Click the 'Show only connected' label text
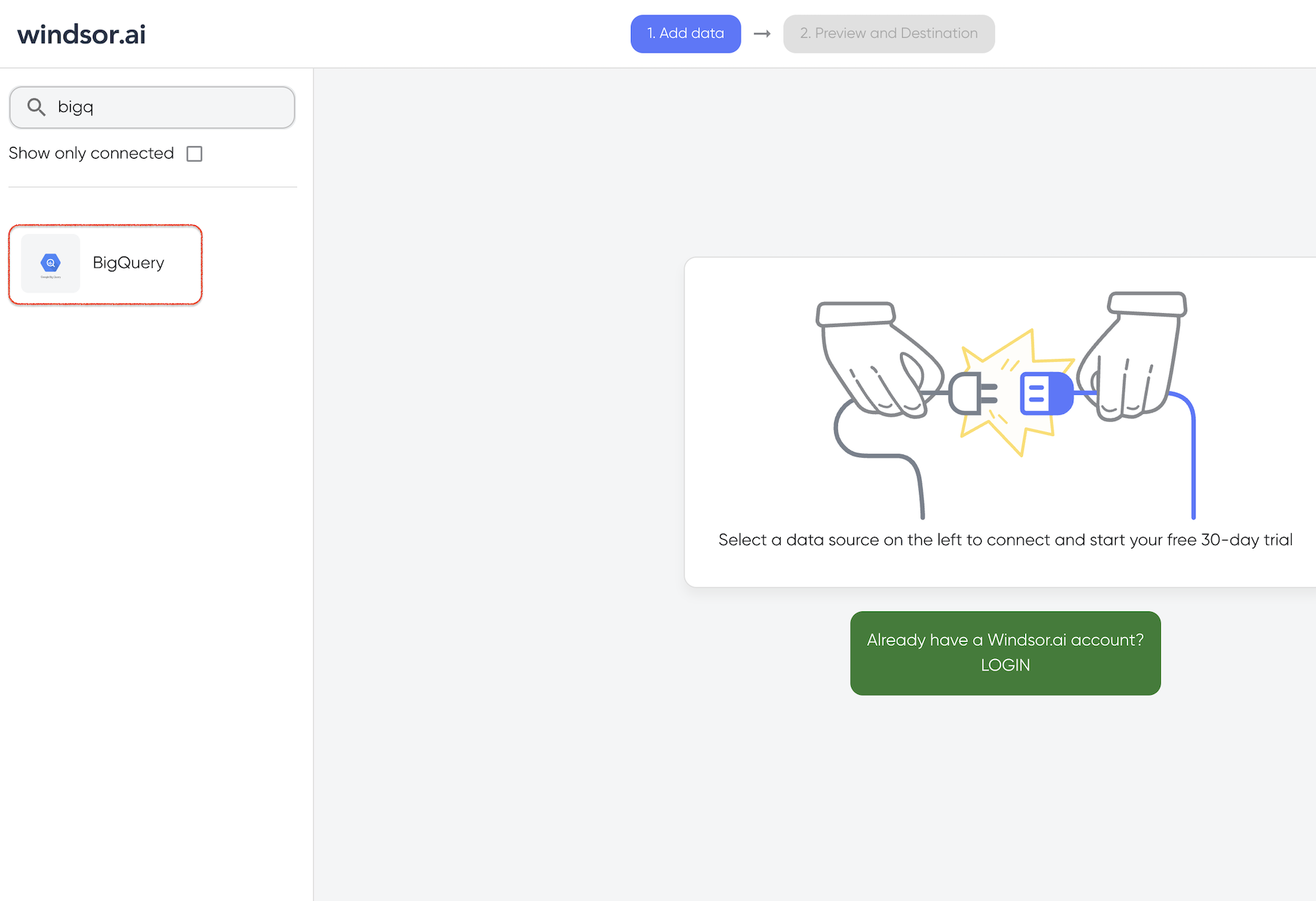The image size is (1316, 901). (x=91, y=153)
